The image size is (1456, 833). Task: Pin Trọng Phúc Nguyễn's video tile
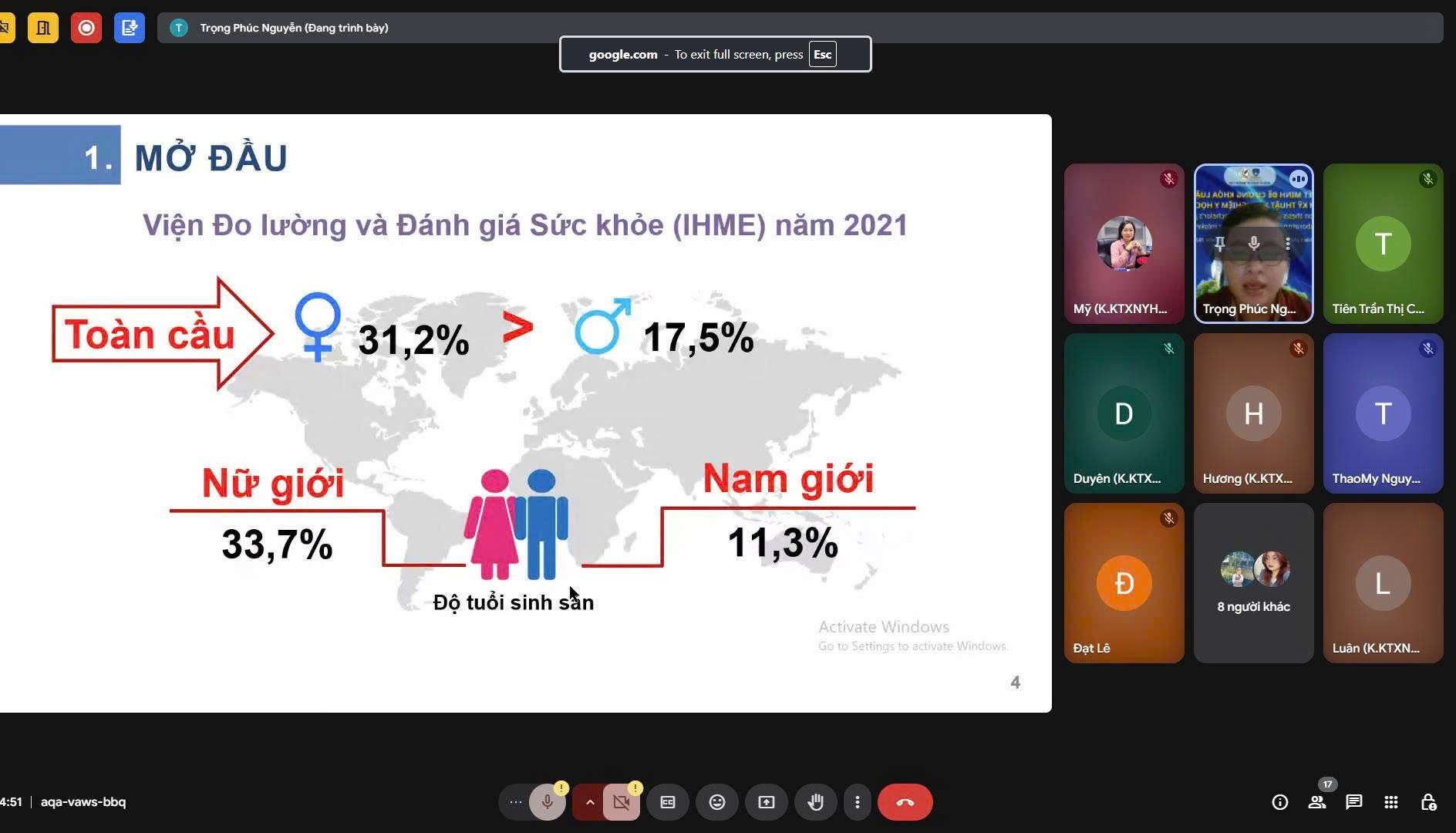(1220, 244)
